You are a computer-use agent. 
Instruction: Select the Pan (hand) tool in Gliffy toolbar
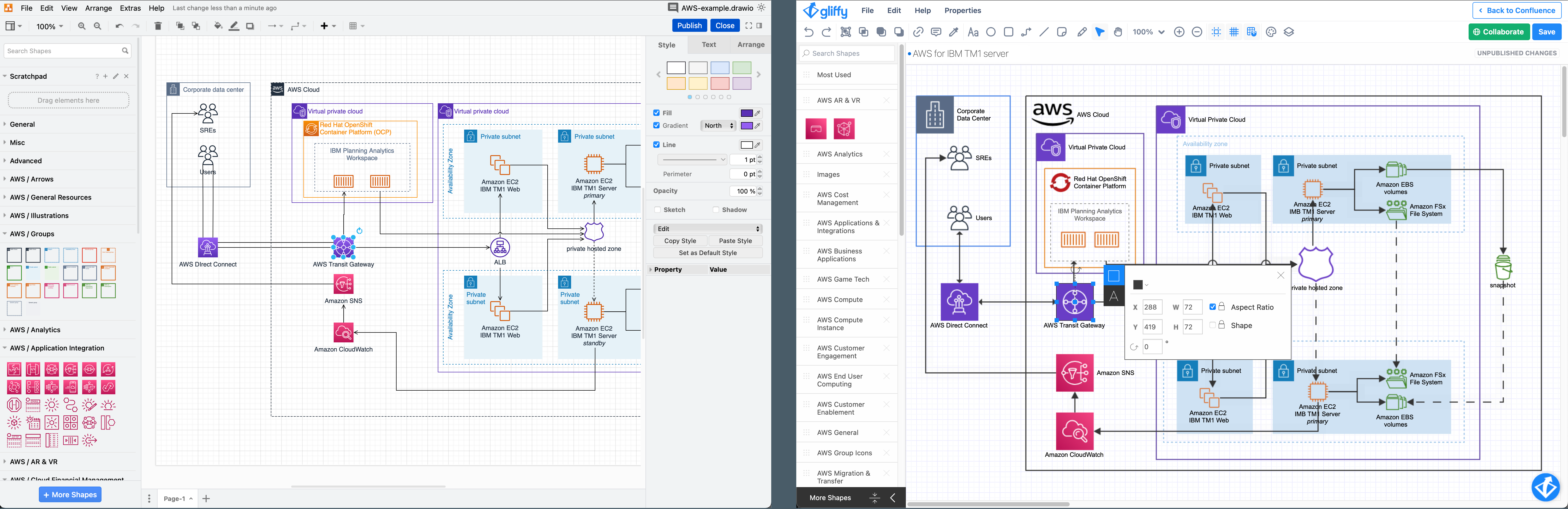click(1119, 32)
